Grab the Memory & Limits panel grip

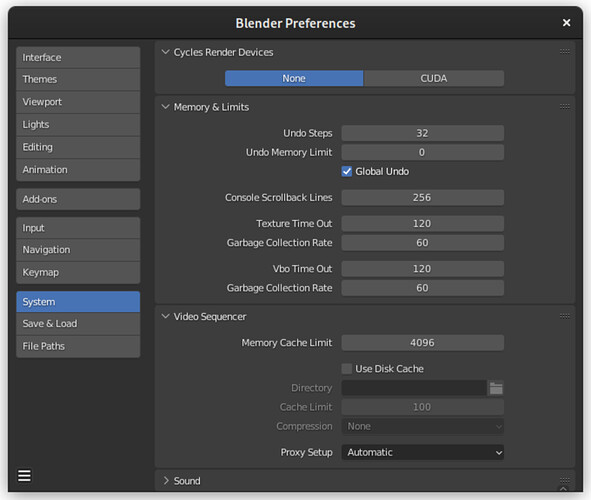click(564, 107)
